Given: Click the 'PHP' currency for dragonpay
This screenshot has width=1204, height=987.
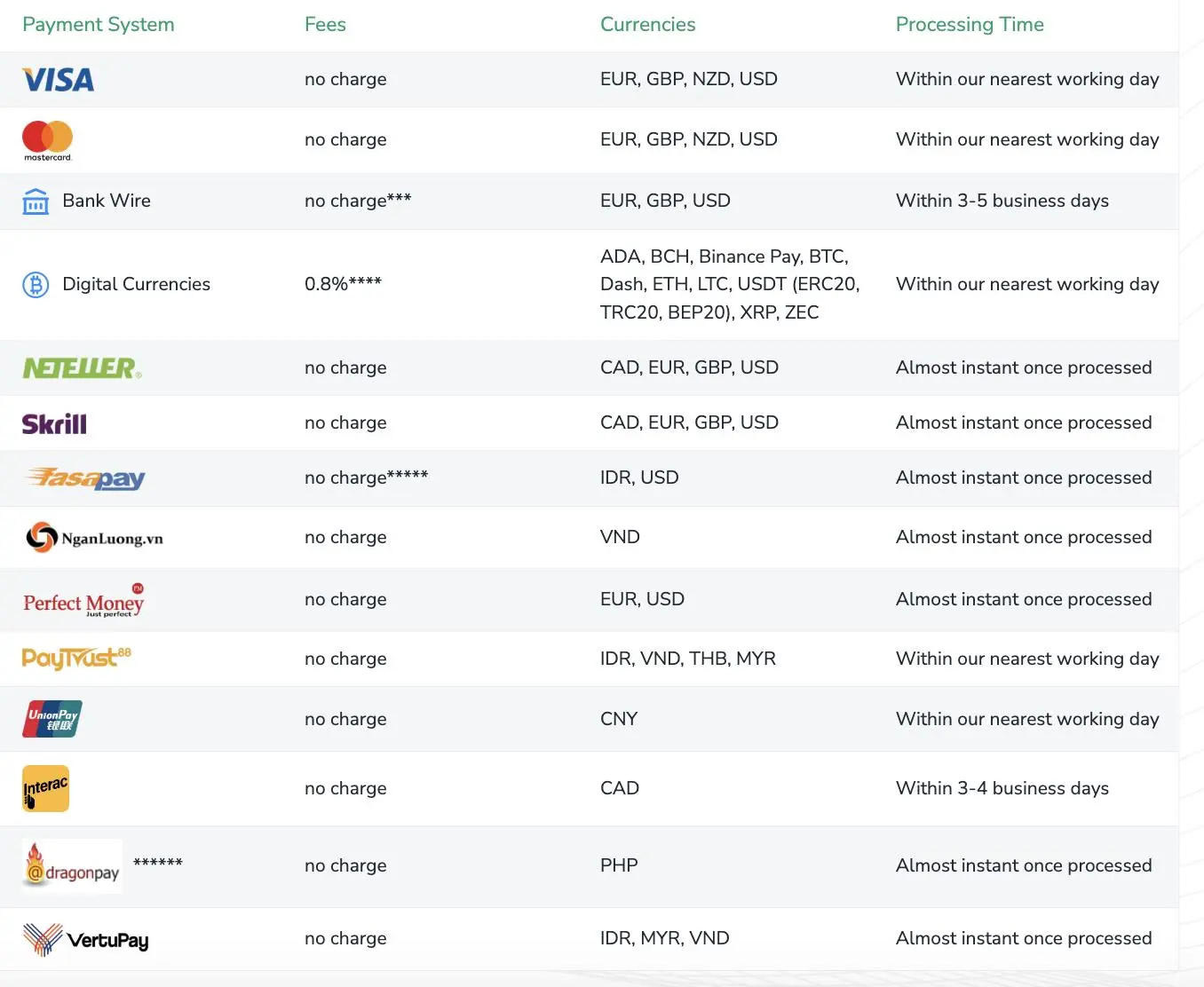Looking at the screenshot, I should coord(619,865).
